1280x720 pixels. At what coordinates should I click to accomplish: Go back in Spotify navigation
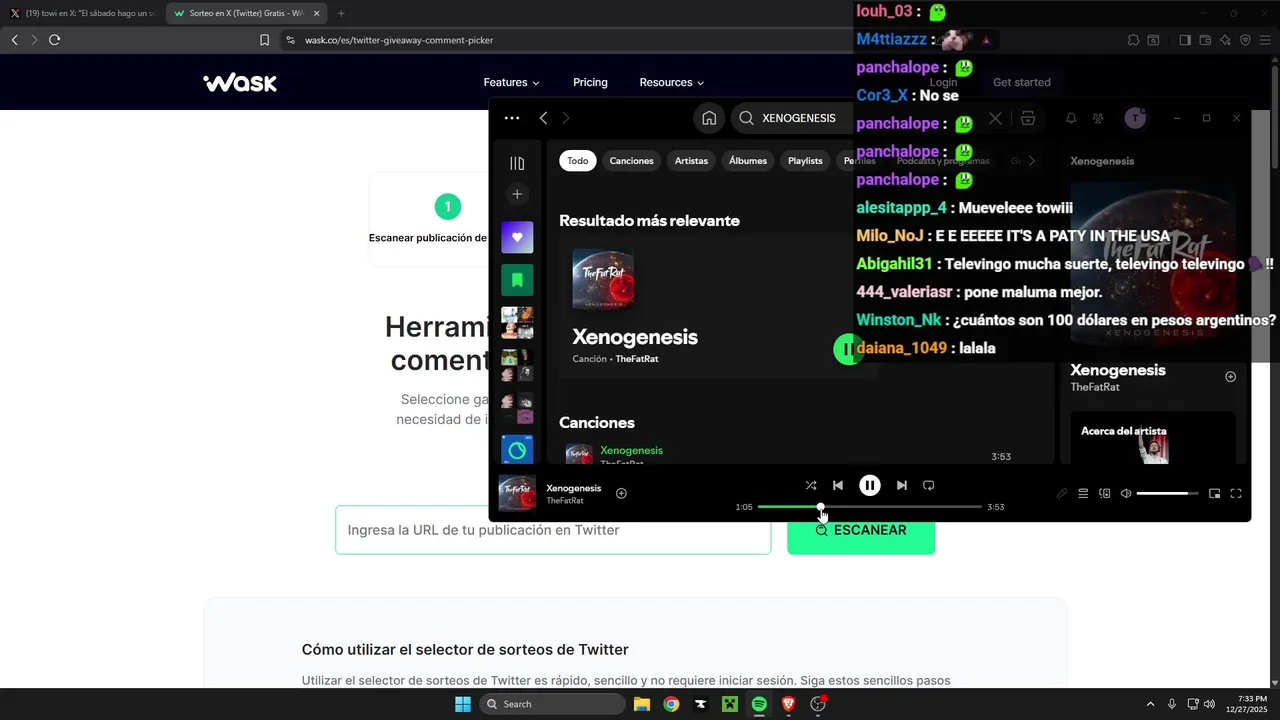click(543, 118)
